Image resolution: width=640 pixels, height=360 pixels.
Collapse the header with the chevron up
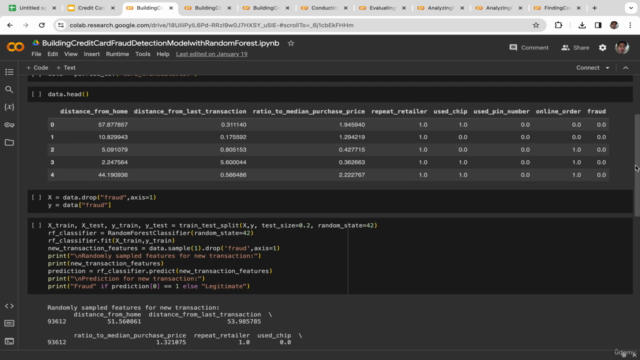pos(626,68)
